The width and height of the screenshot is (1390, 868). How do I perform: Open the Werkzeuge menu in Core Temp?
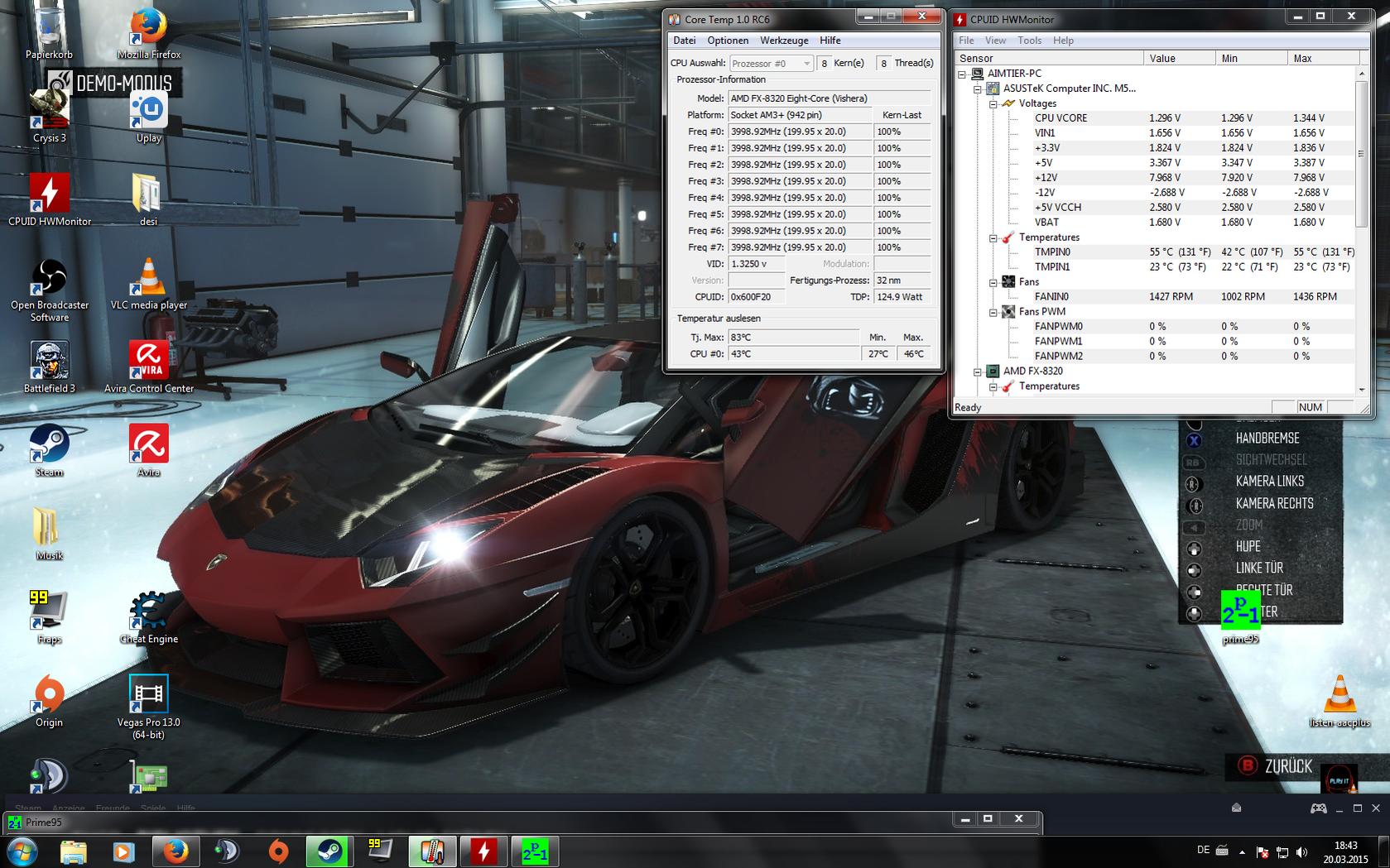(784, 41)
